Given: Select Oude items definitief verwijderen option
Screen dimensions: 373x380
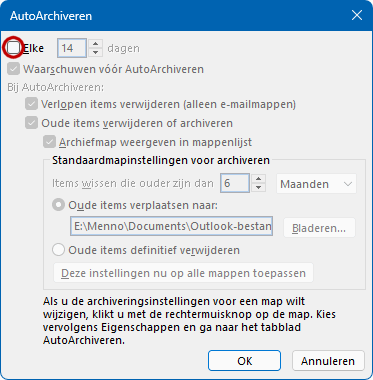Looking at the screenshot, I should (x=58, y=250).
